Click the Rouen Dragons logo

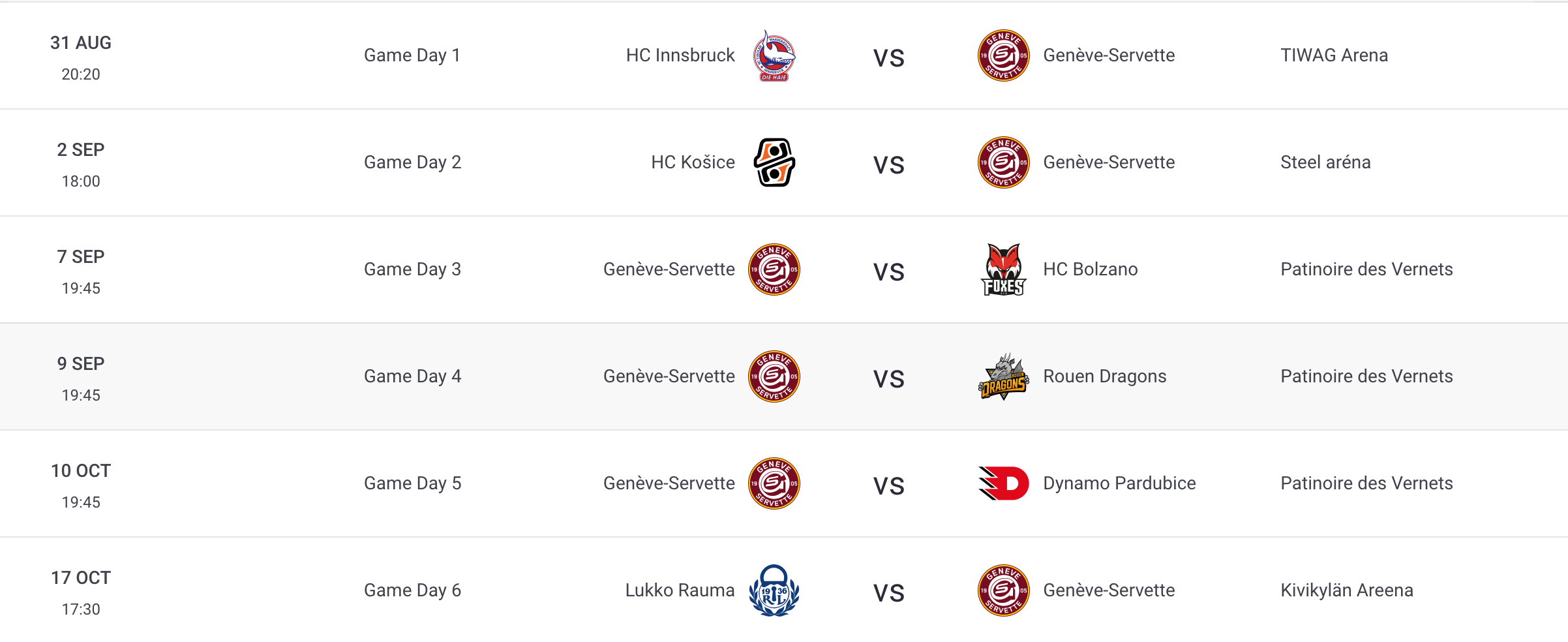[x=1003, y=376]
